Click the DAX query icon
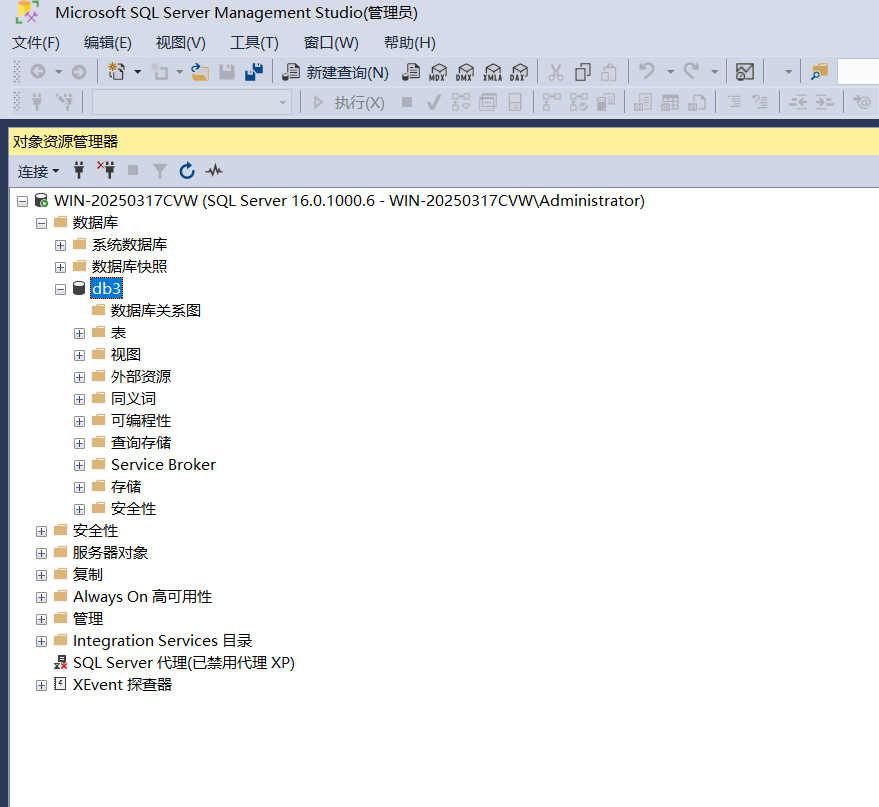 519,72
